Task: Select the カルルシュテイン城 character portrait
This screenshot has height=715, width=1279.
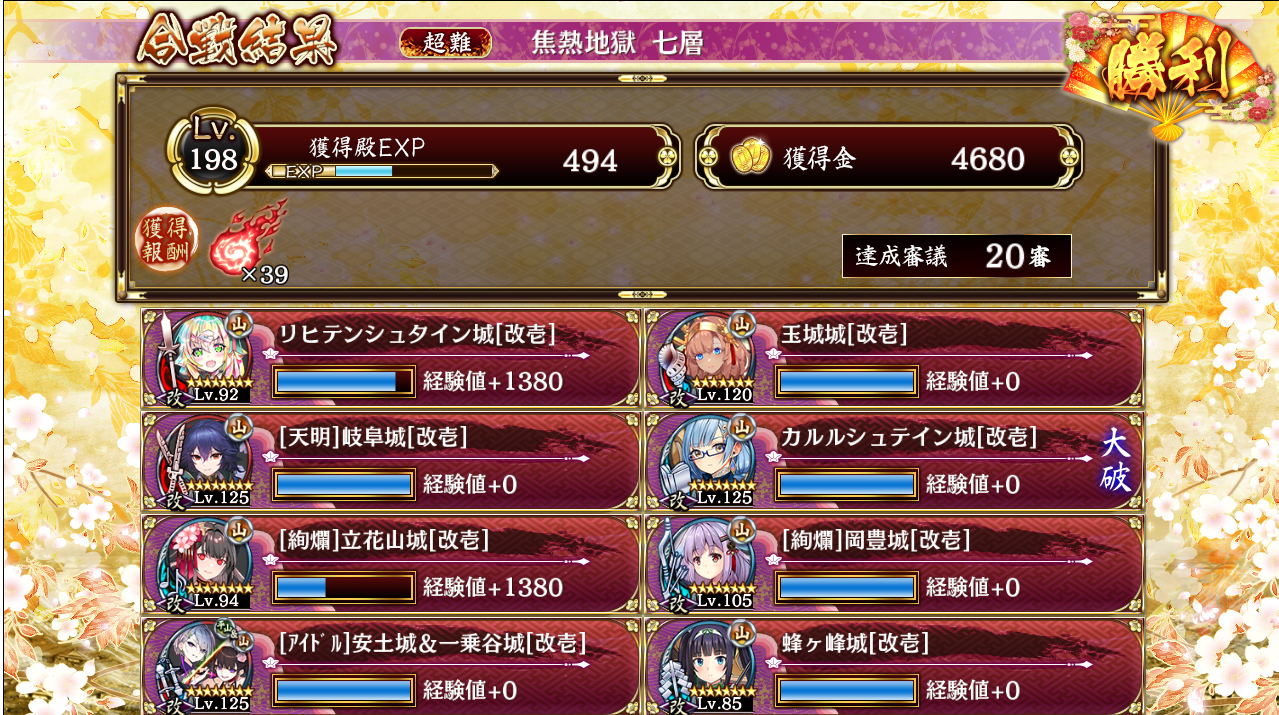Action: click(x=703, y=461)
